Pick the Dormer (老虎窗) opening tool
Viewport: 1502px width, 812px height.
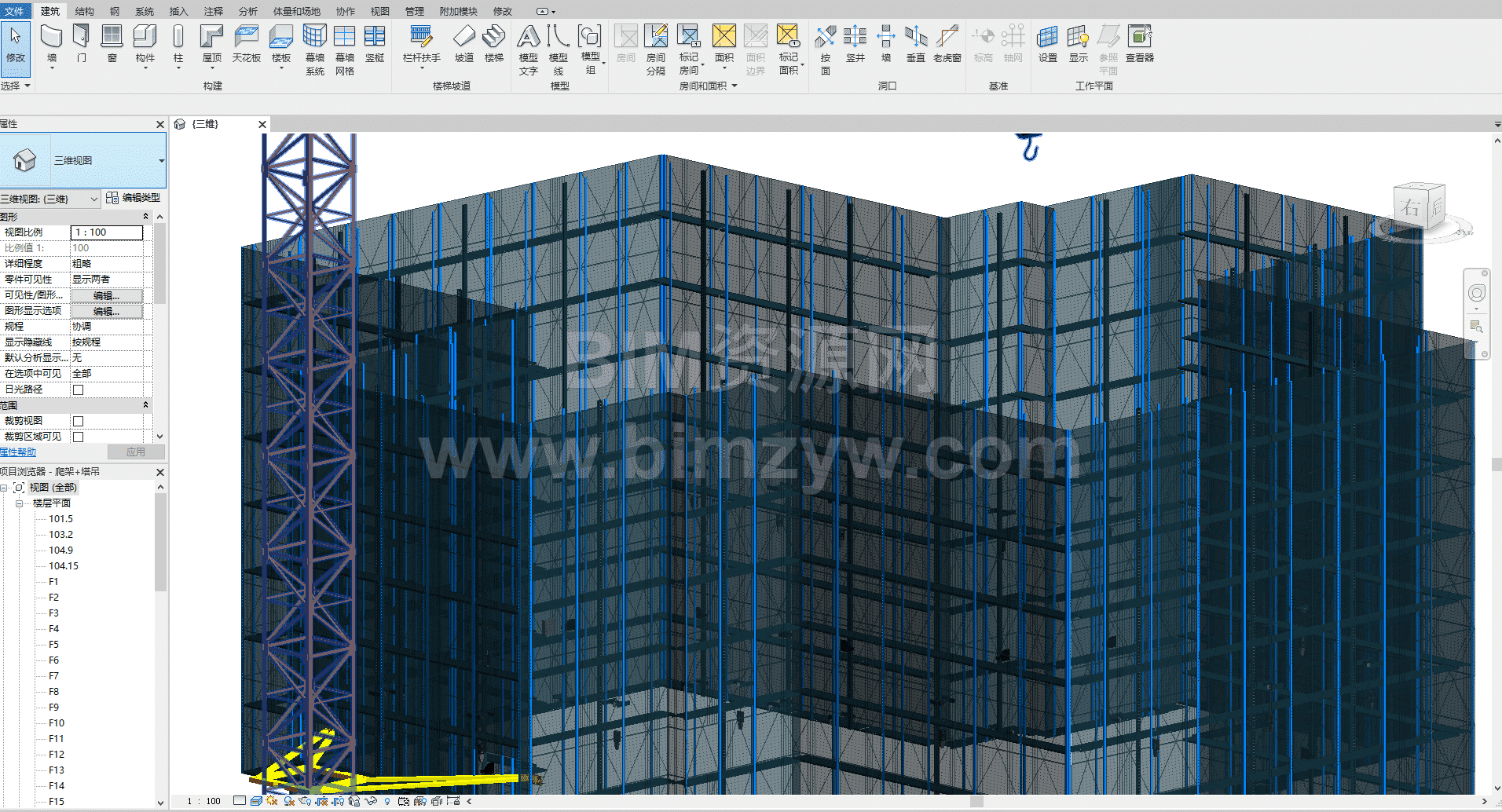[947, 44]
